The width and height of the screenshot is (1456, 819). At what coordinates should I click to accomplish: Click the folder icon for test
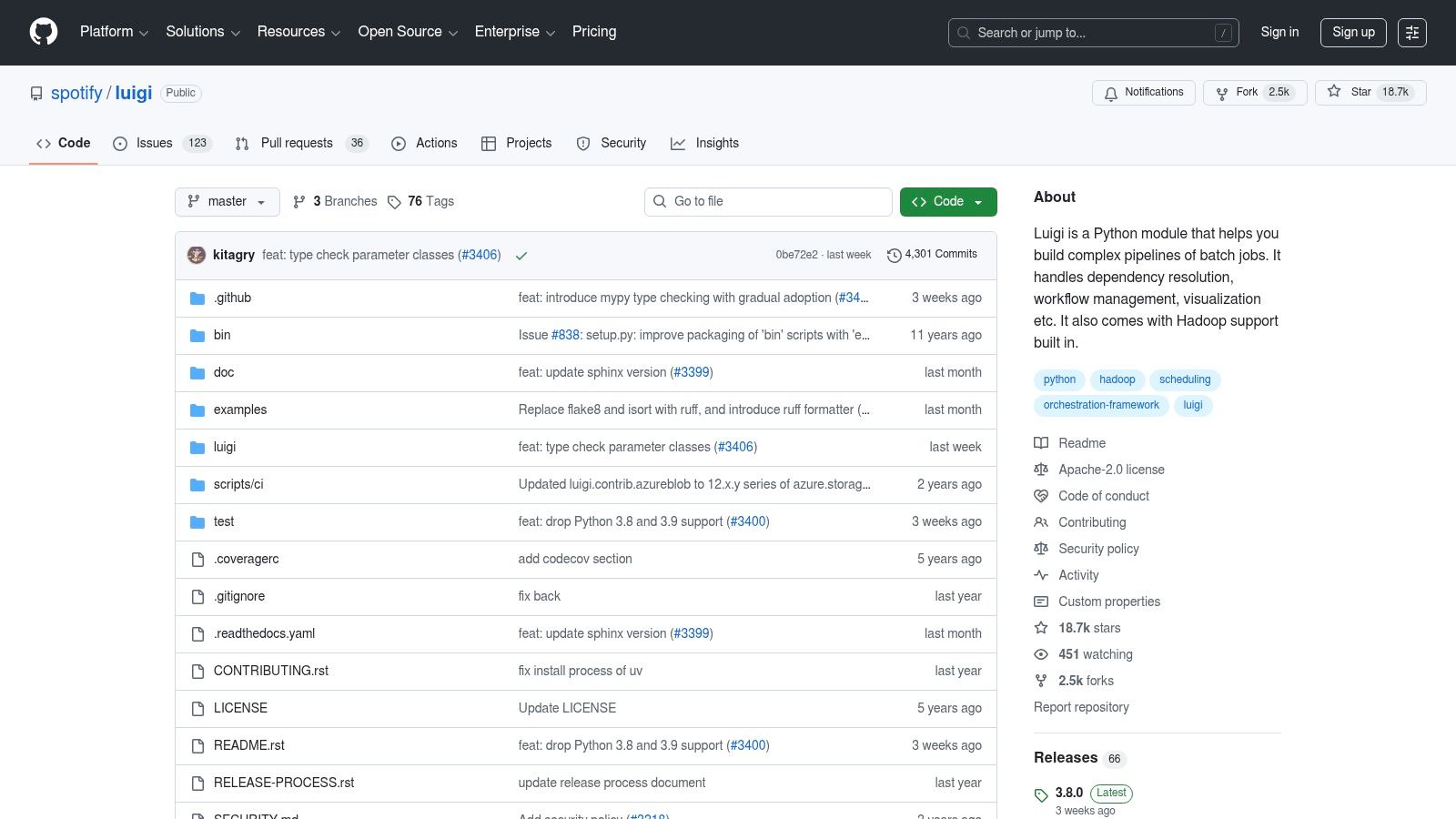pos(197,522)
